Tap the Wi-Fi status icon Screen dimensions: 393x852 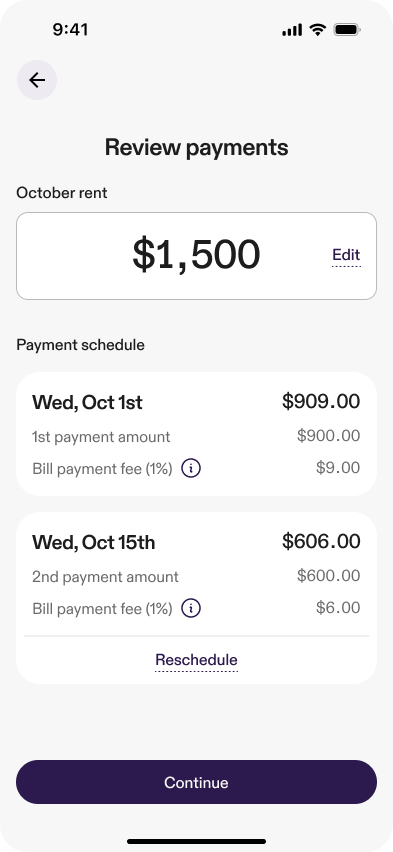317,29
